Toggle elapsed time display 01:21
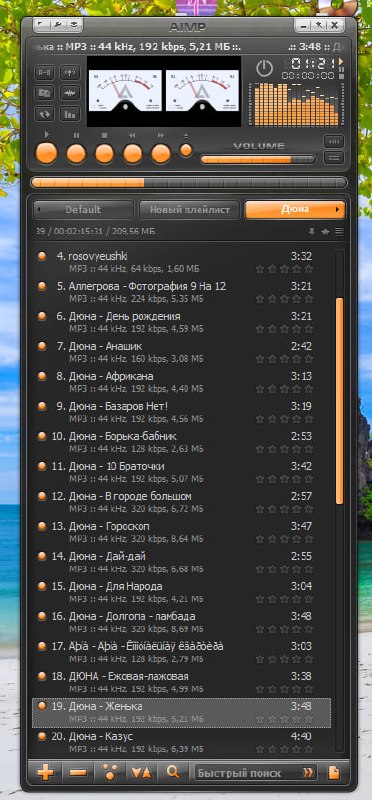 (x=312, y=63)
